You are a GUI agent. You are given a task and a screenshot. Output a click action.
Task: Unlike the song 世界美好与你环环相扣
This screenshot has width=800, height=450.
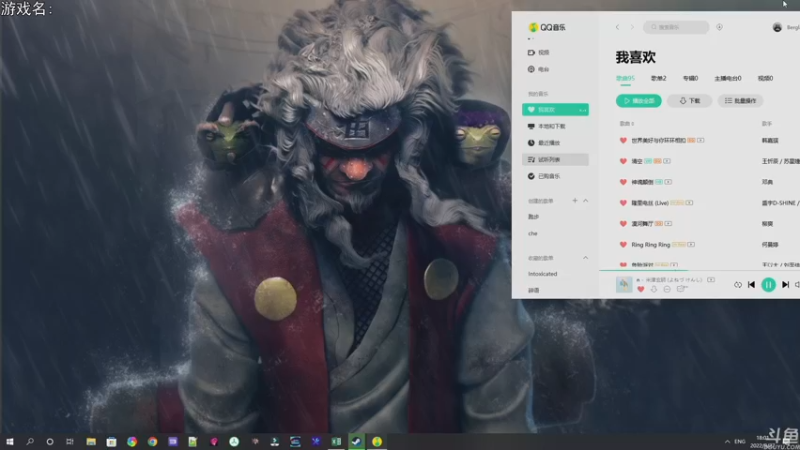pos(623,140)
